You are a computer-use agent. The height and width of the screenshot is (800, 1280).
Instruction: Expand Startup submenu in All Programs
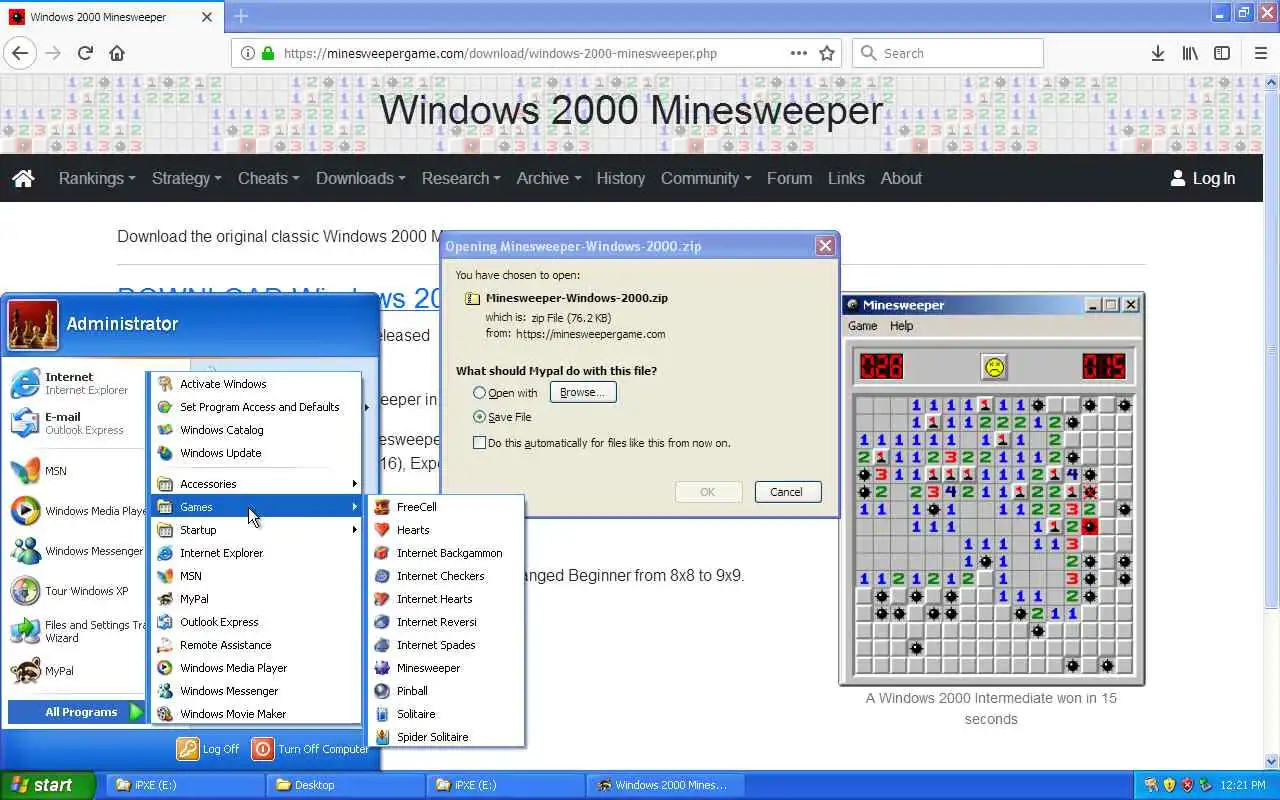(256, 530)
